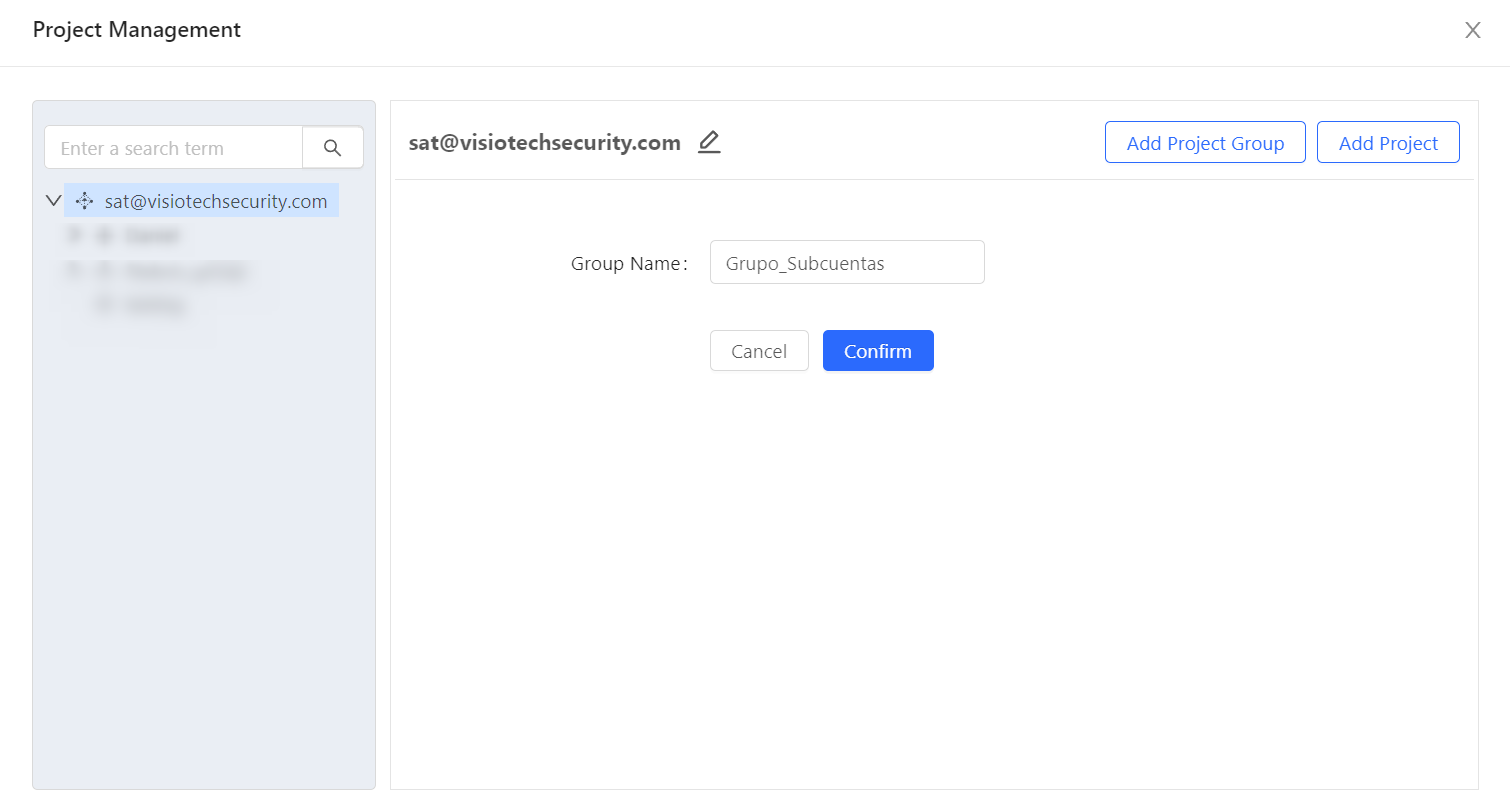The image size is (1510, 811).
Task: Click the icon of first blurred tree child
Action: coord(103,236)
